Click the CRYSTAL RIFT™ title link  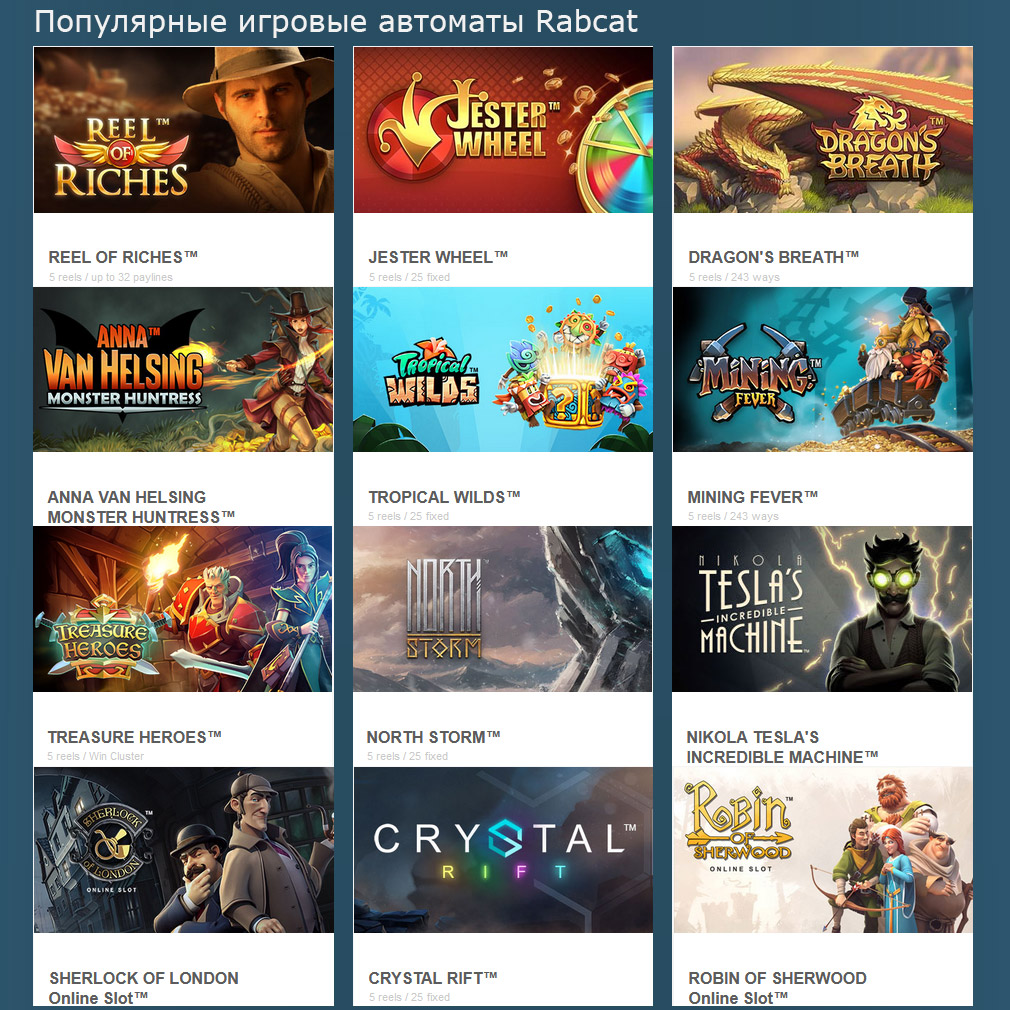[433, 978]
